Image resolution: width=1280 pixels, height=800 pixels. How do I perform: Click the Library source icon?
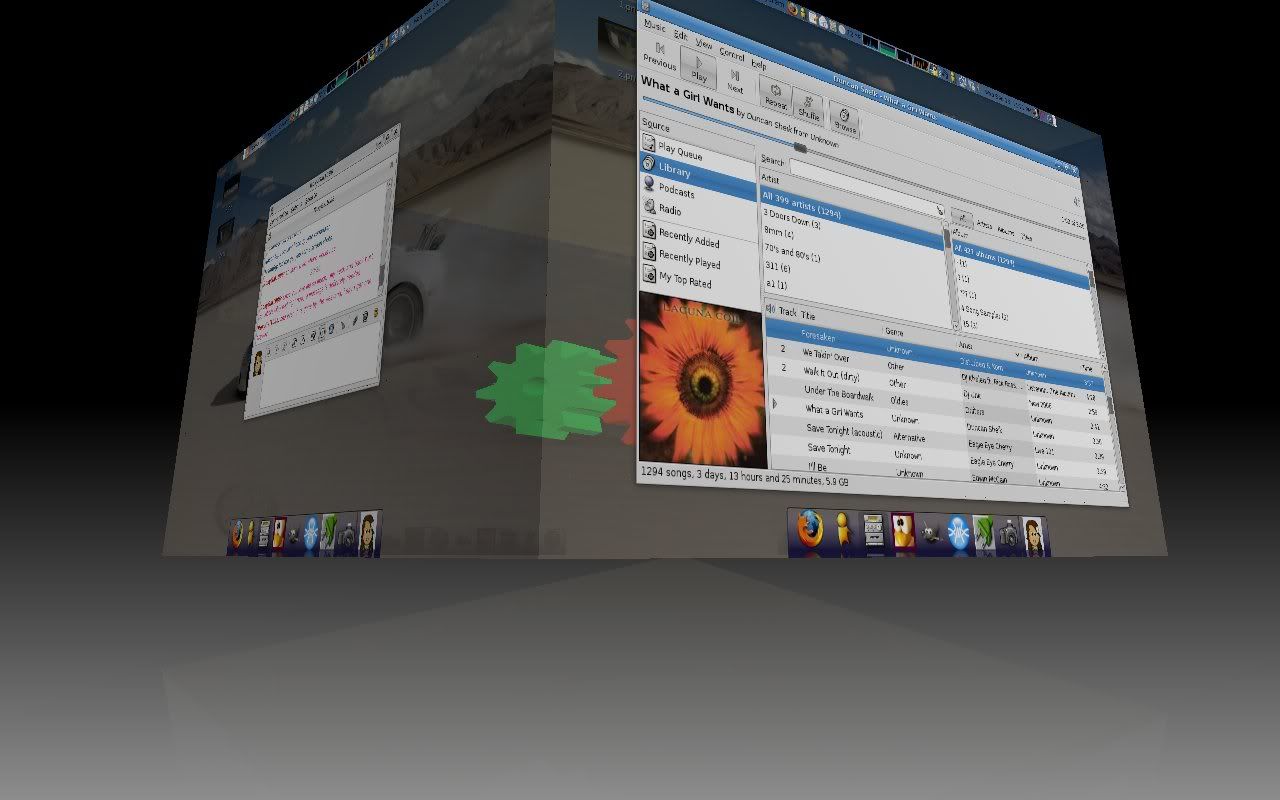pos(649,164)
